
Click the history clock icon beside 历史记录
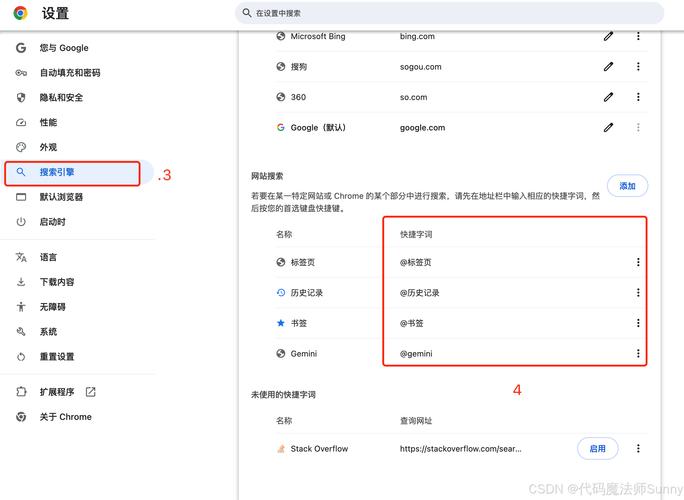pyautogui.click(x=281, y=292)
